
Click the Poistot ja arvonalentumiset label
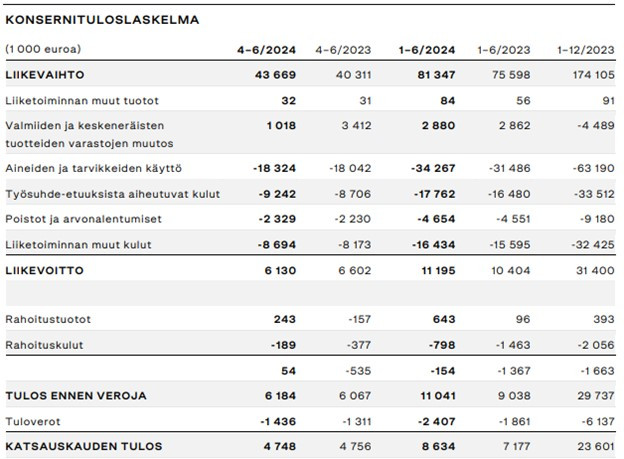coord(84,219)
